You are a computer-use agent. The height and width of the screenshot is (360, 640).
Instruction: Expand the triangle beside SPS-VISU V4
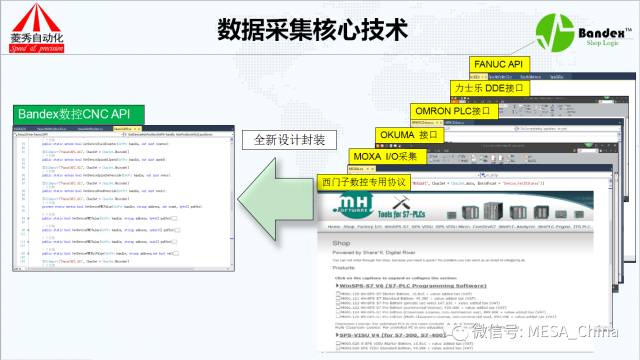[337, 335]
